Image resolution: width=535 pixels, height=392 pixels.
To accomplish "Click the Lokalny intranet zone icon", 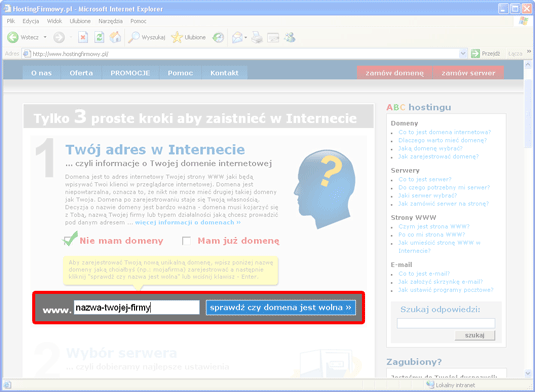I will pyautogui.click(x=430, y=385).
